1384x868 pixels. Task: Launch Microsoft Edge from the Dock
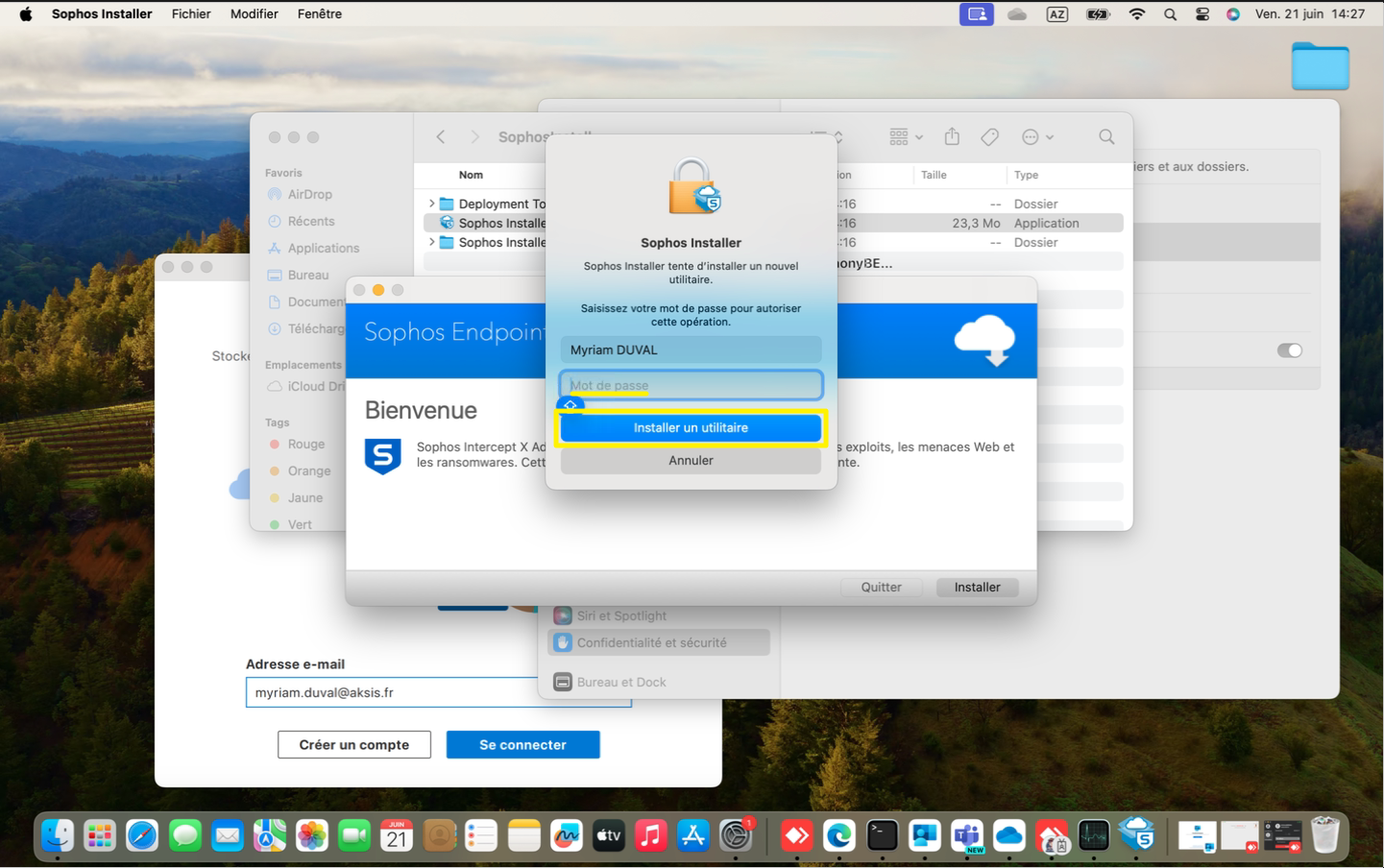click(x=839, y=836)
